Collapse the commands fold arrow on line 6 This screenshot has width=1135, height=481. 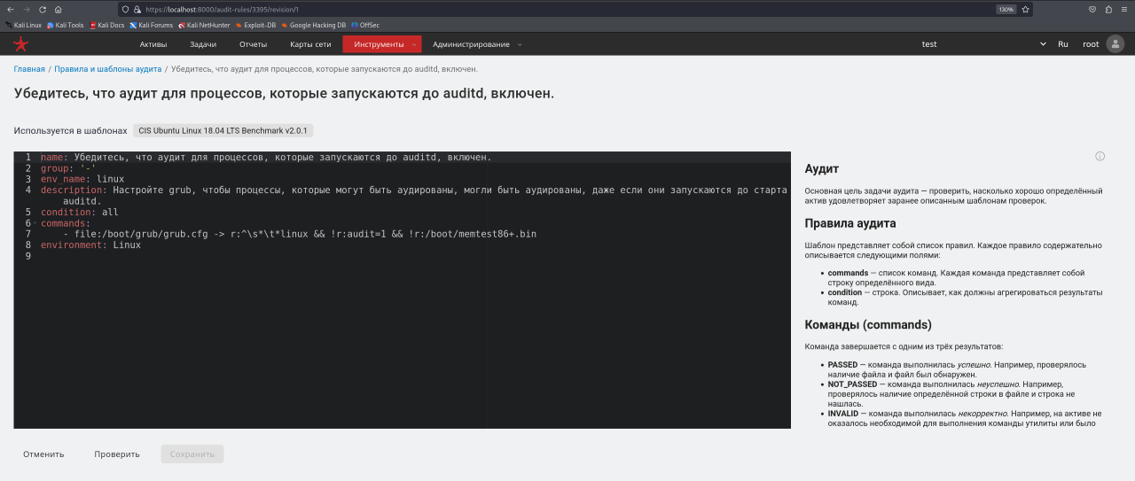[35, 224]
